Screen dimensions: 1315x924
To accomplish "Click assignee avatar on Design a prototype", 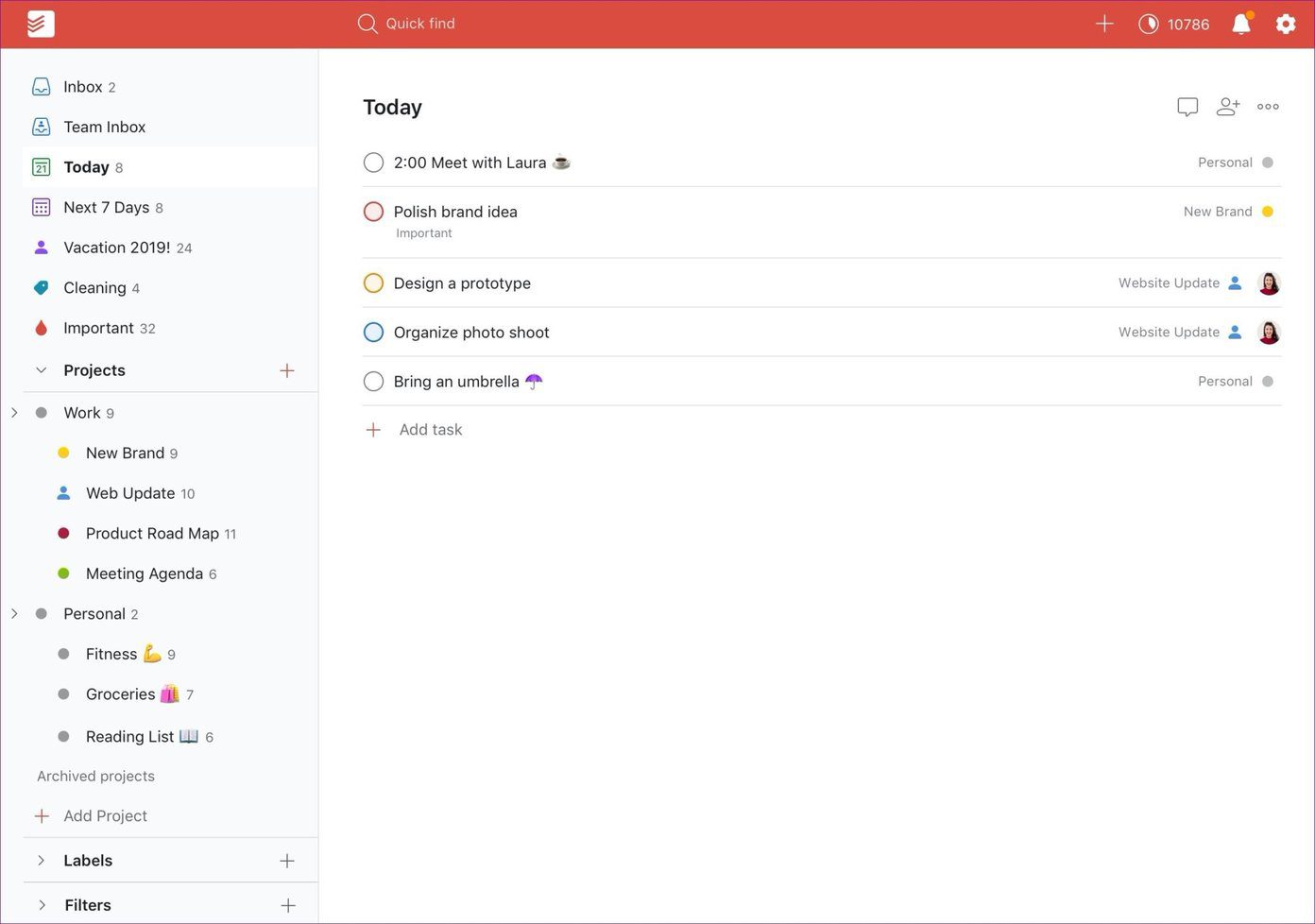I will click(x=1269, y=283).
